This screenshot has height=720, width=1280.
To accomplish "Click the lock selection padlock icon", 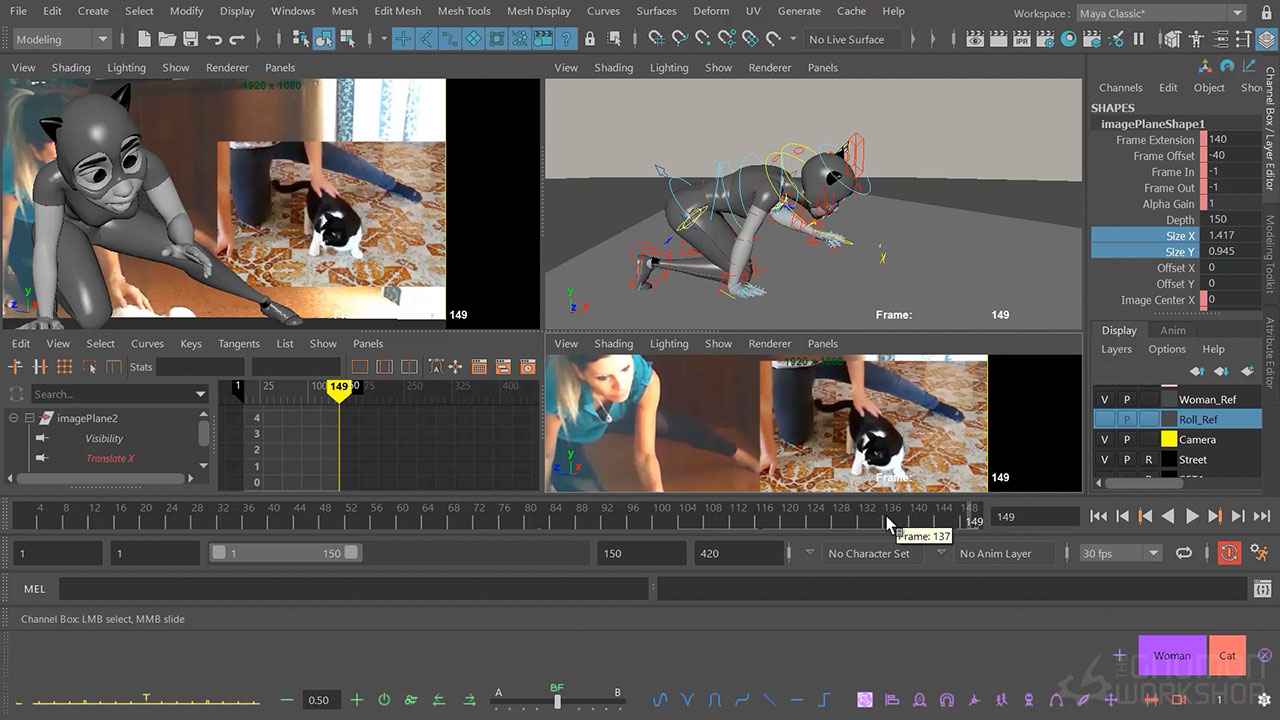I will click(589, 39).
